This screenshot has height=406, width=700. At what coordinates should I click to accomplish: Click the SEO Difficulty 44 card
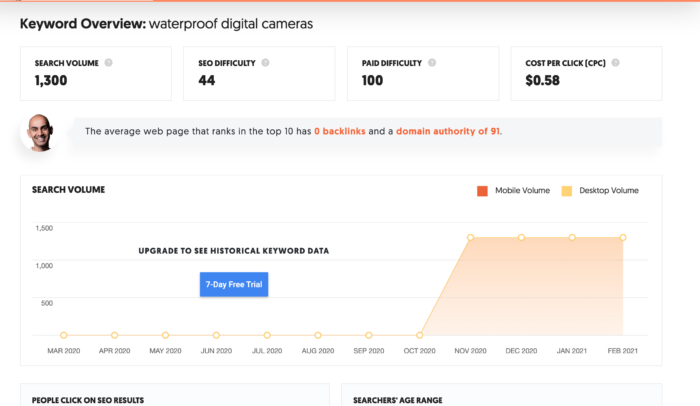tap(259, 73)
